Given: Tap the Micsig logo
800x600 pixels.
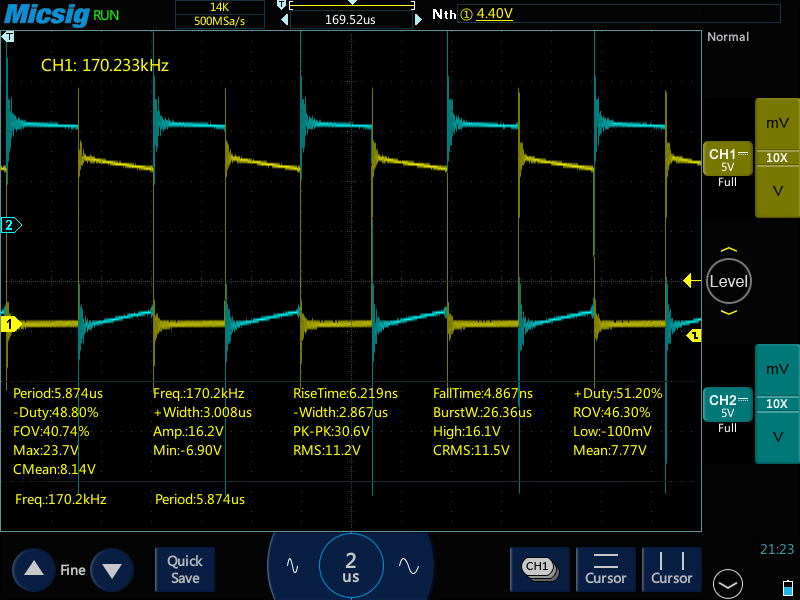Looking at the screenshot, I should click(x=46, y=14).
